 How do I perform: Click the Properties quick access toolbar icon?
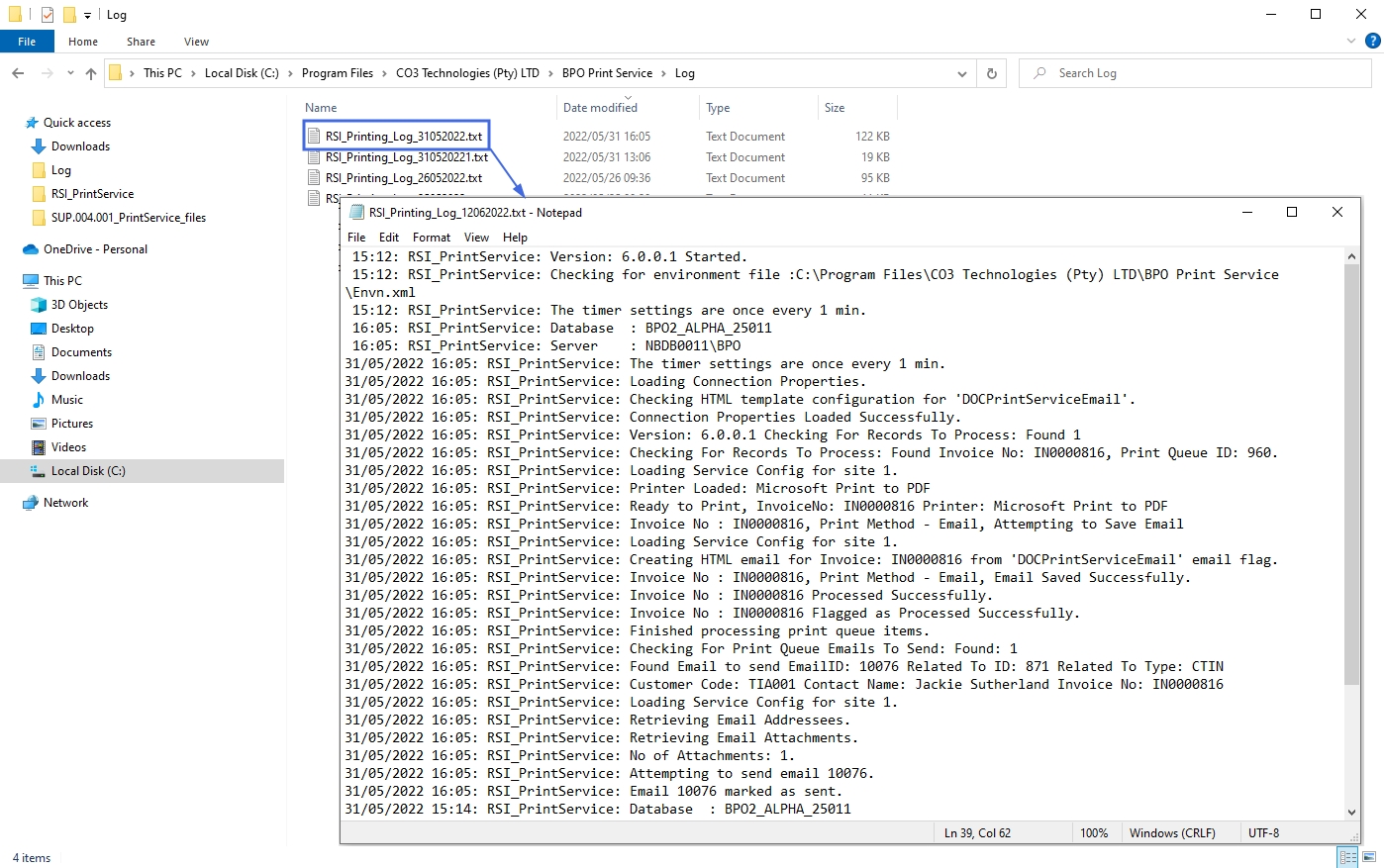(x=47, y=15)
